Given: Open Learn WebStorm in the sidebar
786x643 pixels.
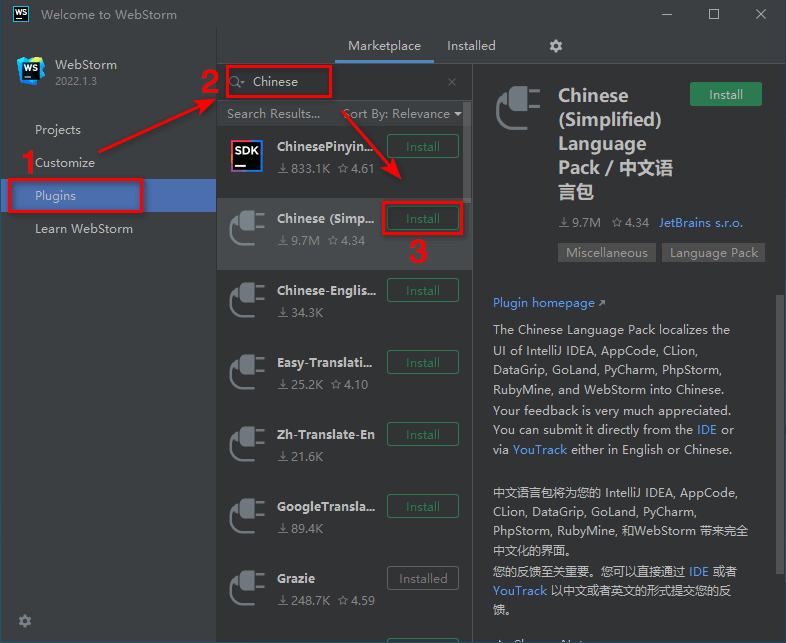Looking at the screenshot, I should [108, 229].
